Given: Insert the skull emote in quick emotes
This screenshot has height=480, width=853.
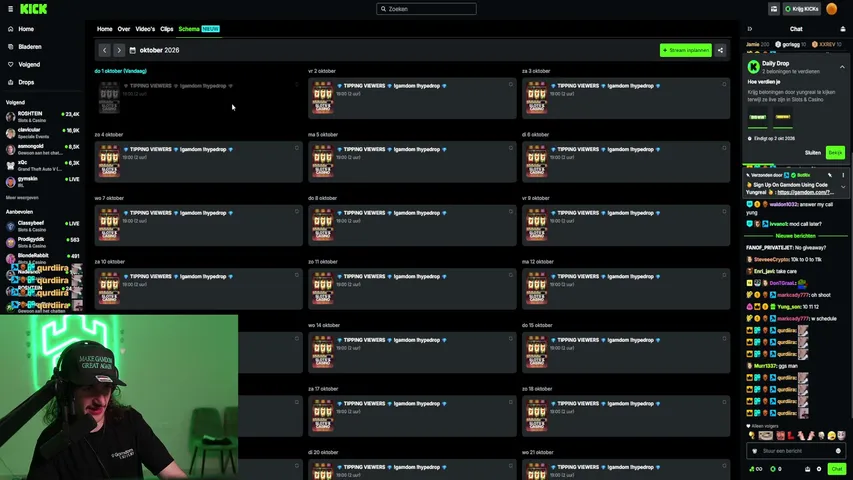Looking at the screenshot, I should 821,435.
